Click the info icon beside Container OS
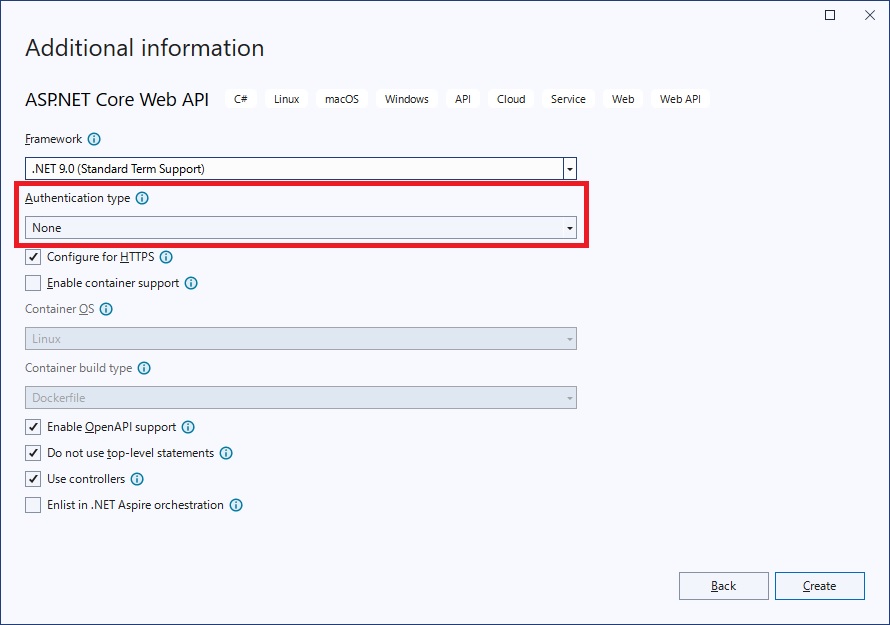This screenshot has height=625, width=890. 106,309
